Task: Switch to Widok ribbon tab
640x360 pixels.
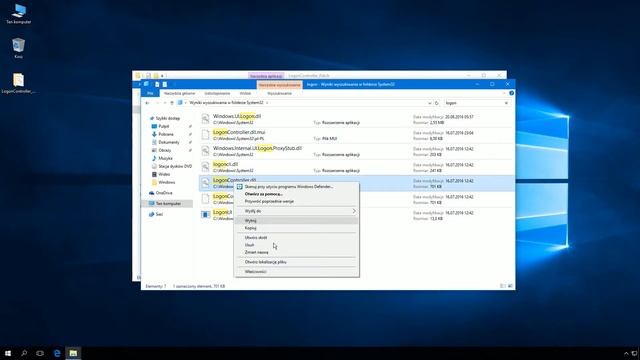Action: tap(245, 93)
